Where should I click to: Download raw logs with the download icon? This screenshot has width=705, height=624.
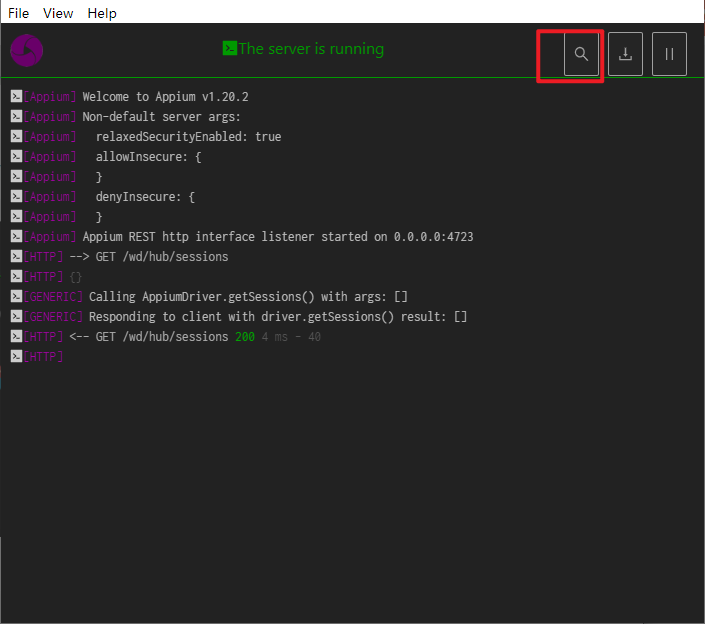(x=625, y=54)
